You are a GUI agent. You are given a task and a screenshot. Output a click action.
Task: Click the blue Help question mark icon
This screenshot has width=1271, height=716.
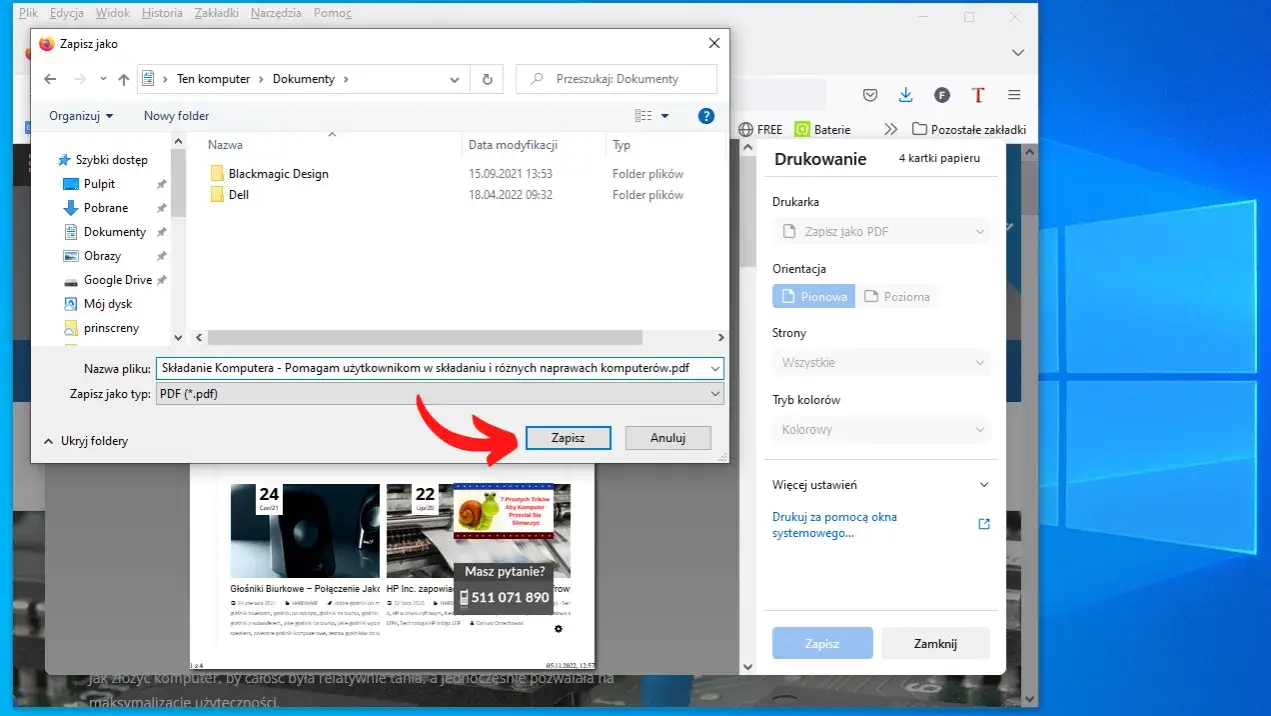[706, 115]
